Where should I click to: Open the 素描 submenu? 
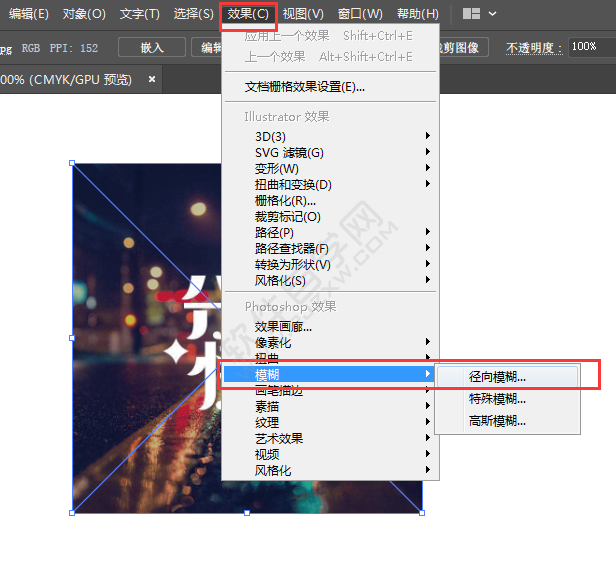[x=330, y=406]
